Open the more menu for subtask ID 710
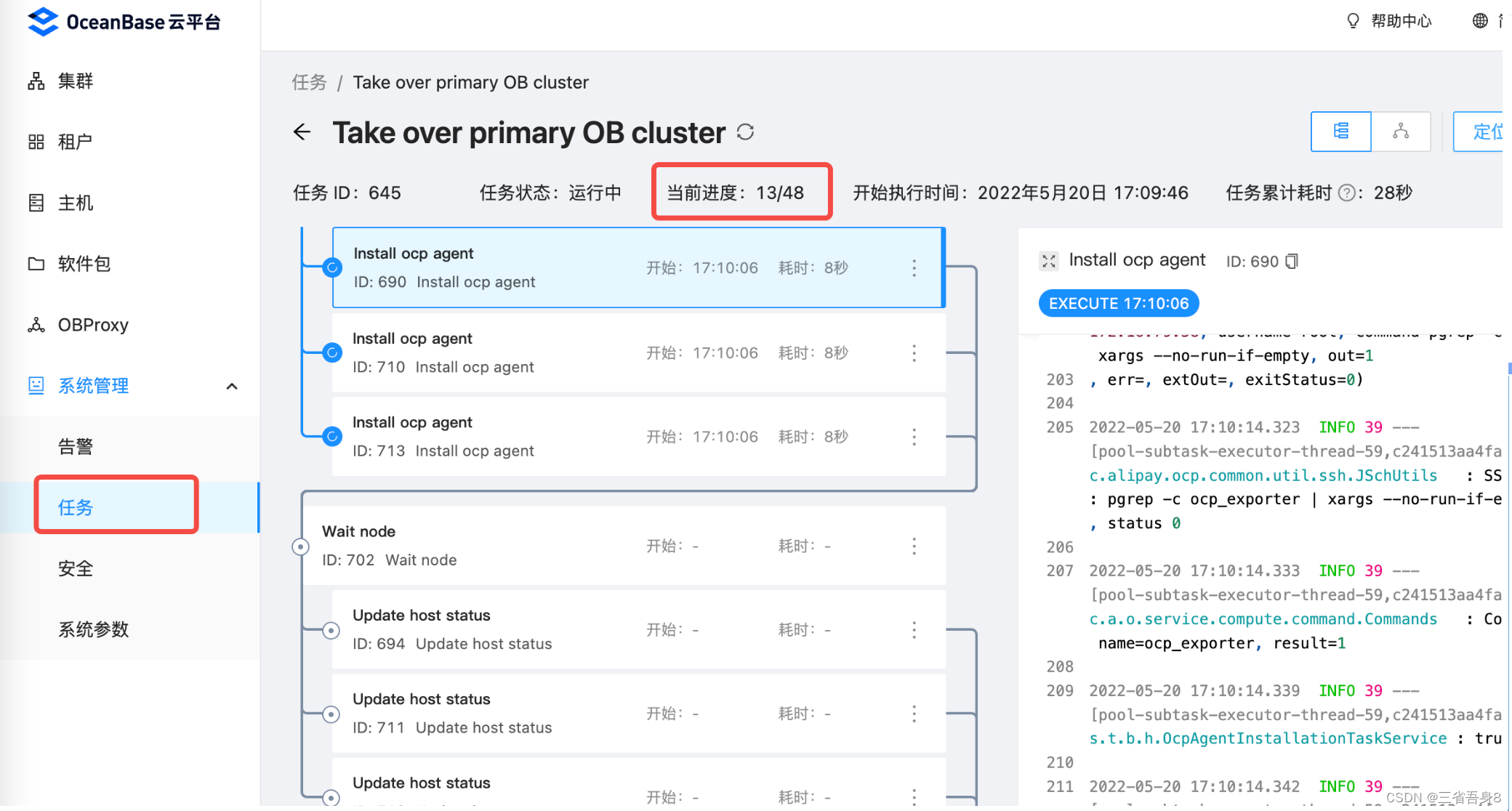The image size is (1512, 811). pyautogui.click(x=914, y=353)
